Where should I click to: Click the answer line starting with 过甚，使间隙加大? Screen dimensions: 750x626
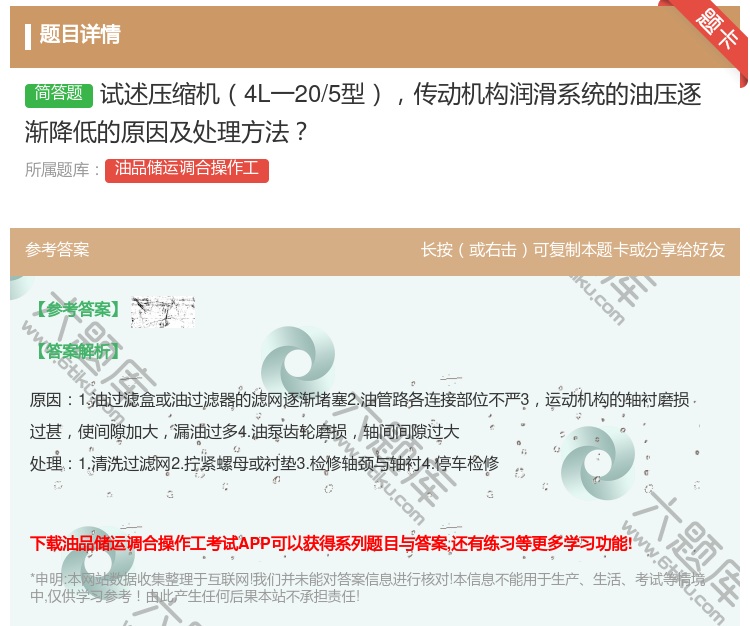pyautogui.click(x=244, y=432)
